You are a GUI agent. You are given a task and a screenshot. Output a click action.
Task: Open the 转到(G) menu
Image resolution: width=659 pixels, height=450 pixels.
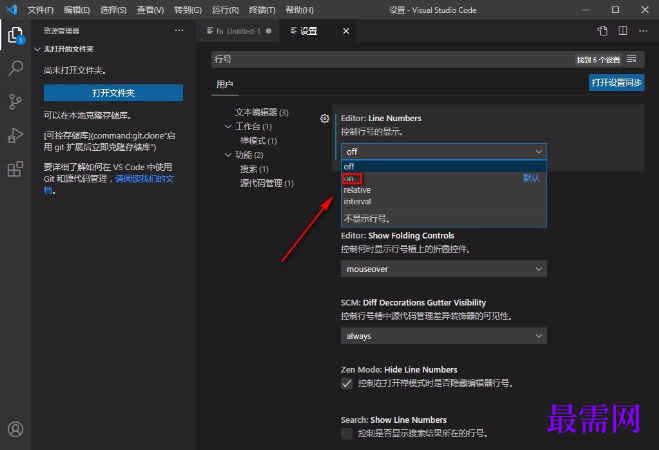coord(188,10)
